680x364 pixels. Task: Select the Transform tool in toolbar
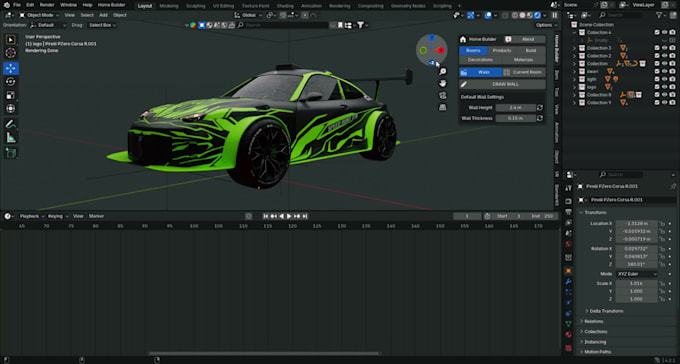[10, 109]
